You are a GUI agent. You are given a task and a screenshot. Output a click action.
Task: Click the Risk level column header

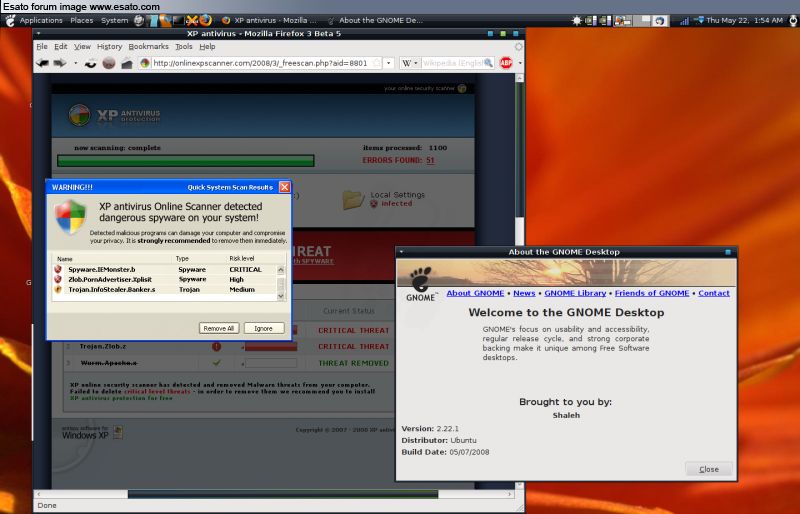pyautogui.click(x=242, y=259)
